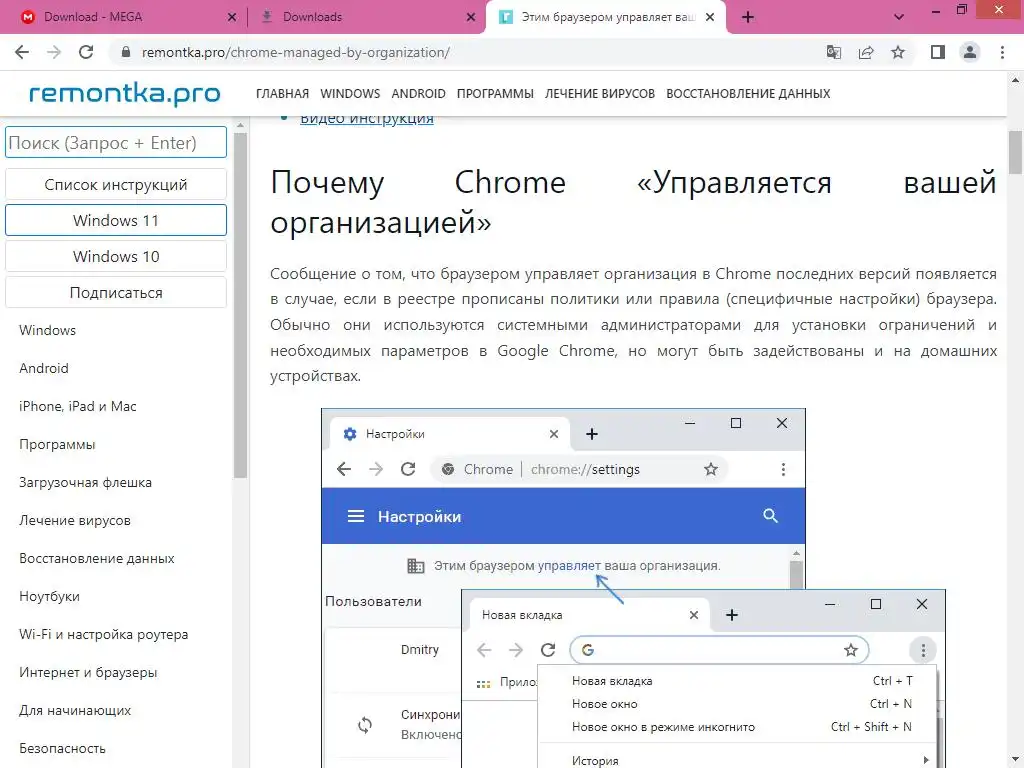This screenshot has height=768, width=1024.
Task: Minimize the browser window
Action: pyautogui.click(x=936, y=11)
